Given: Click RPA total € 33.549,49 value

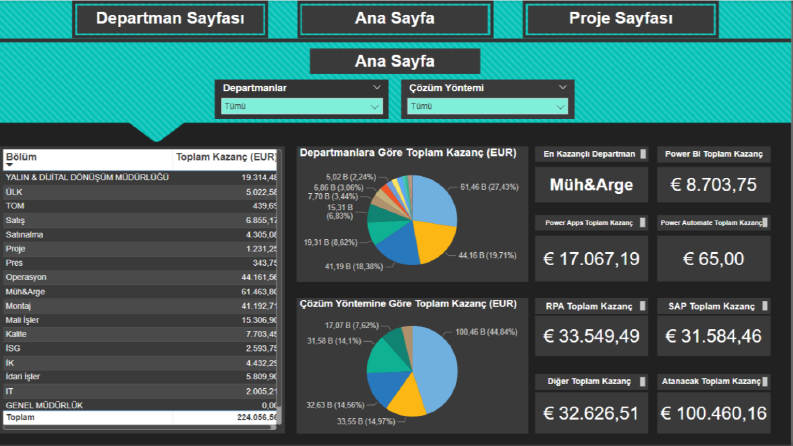Looking at the screenshot, I should [x=591, y=336].
